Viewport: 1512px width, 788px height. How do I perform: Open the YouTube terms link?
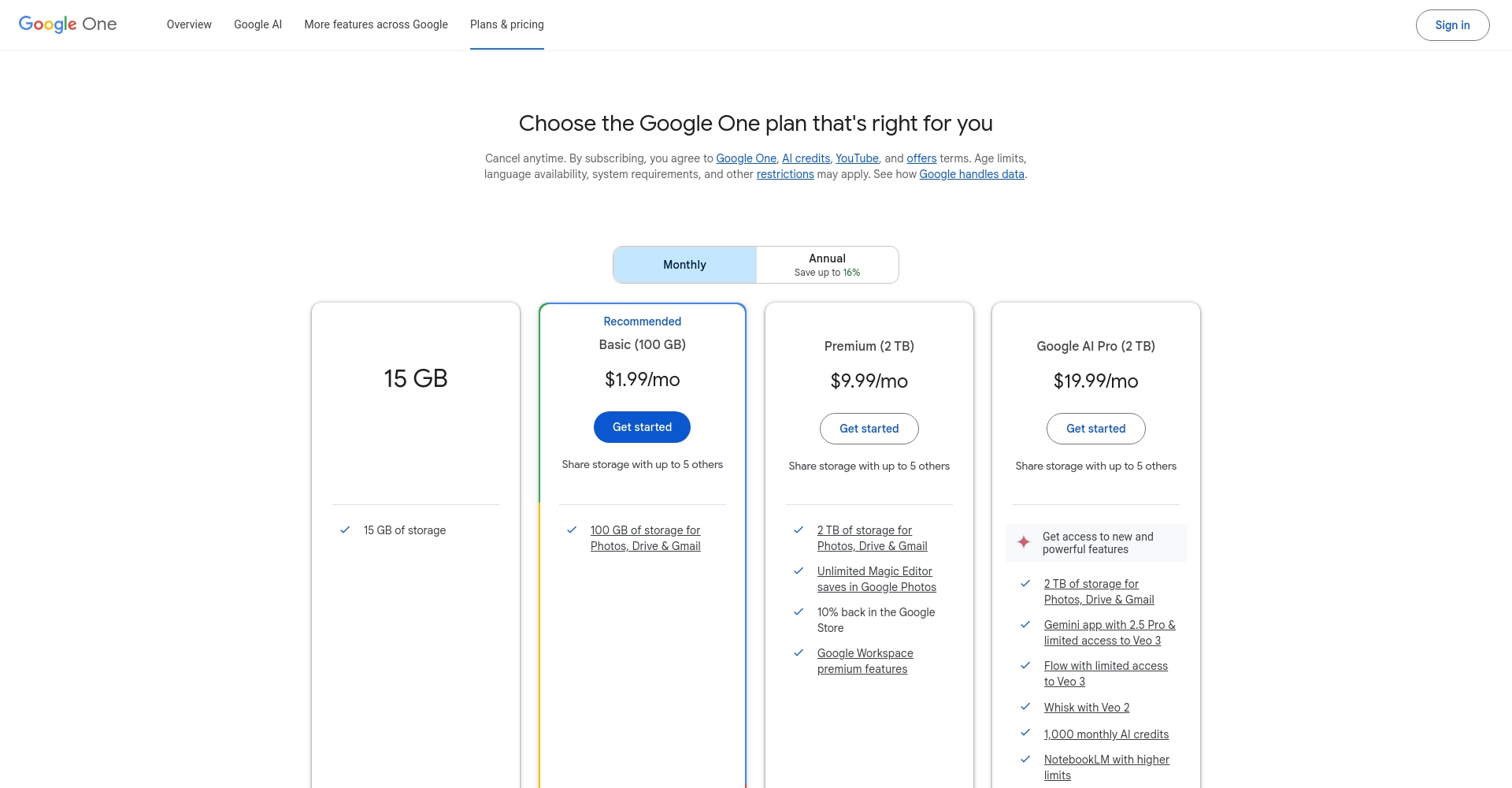point(857,158)
